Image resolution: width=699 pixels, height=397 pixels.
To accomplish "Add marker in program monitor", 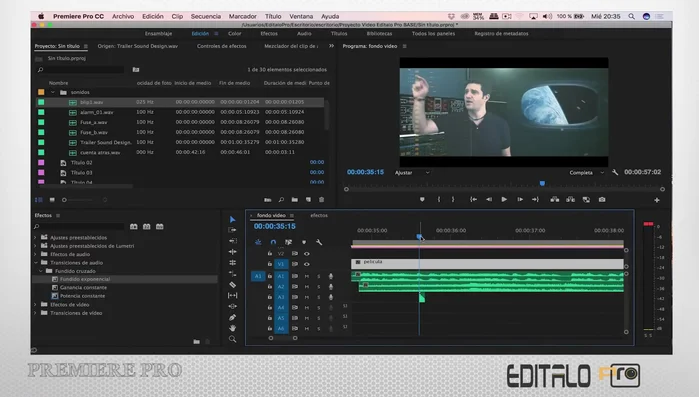I will [x=422, y=200].
